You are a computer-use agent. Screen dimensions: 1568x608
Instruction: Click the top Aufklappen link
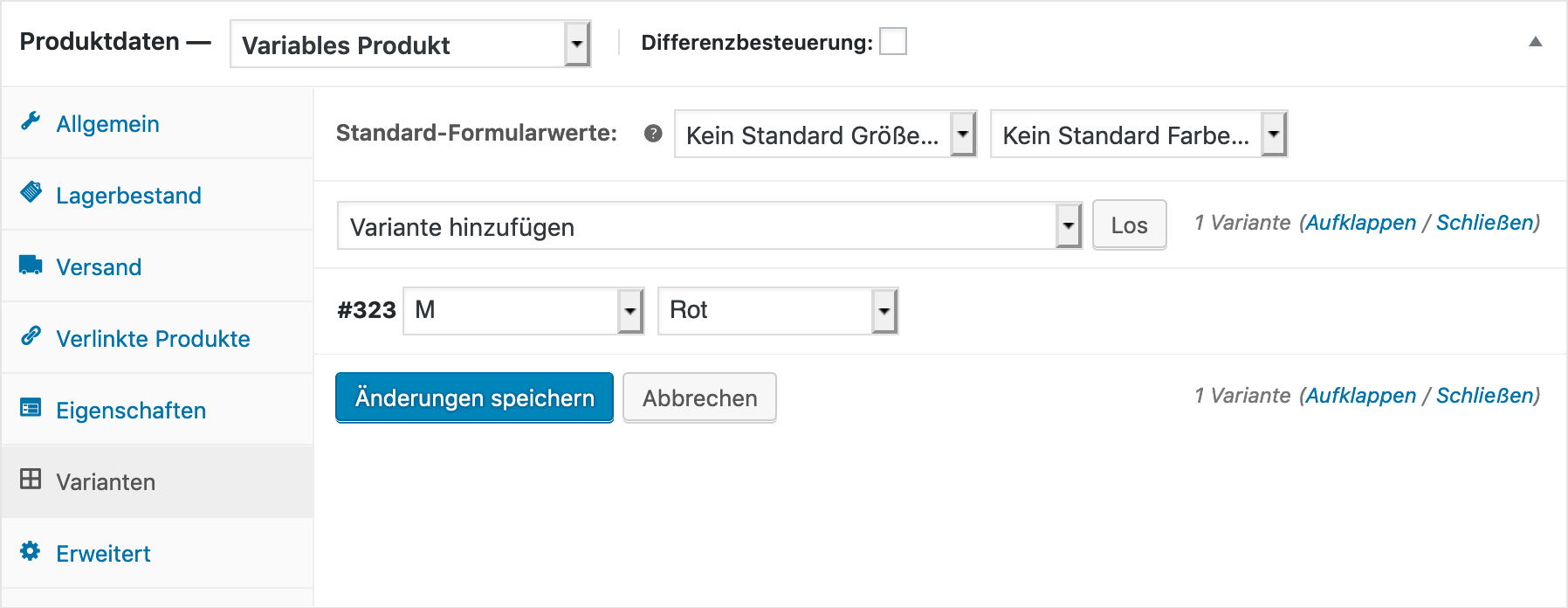1360,223
